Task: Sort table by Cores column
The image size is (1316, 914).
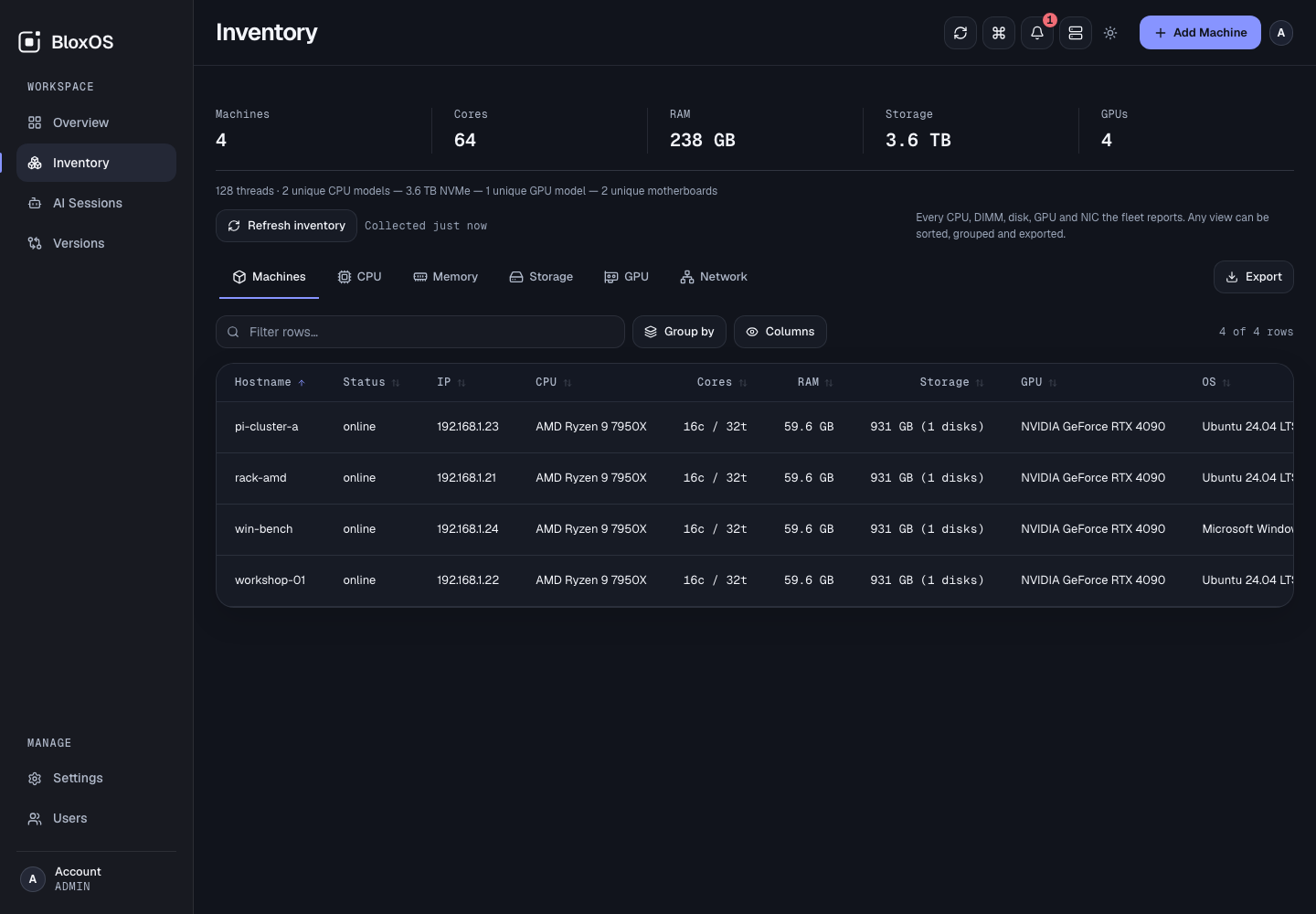Action: click(x=722, y=382)
